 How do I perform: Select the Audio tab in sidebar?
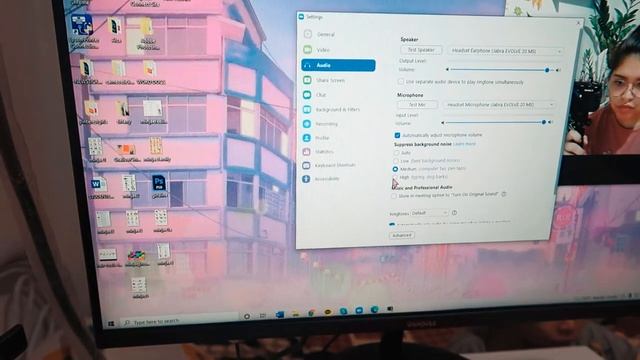coord(338,65)
